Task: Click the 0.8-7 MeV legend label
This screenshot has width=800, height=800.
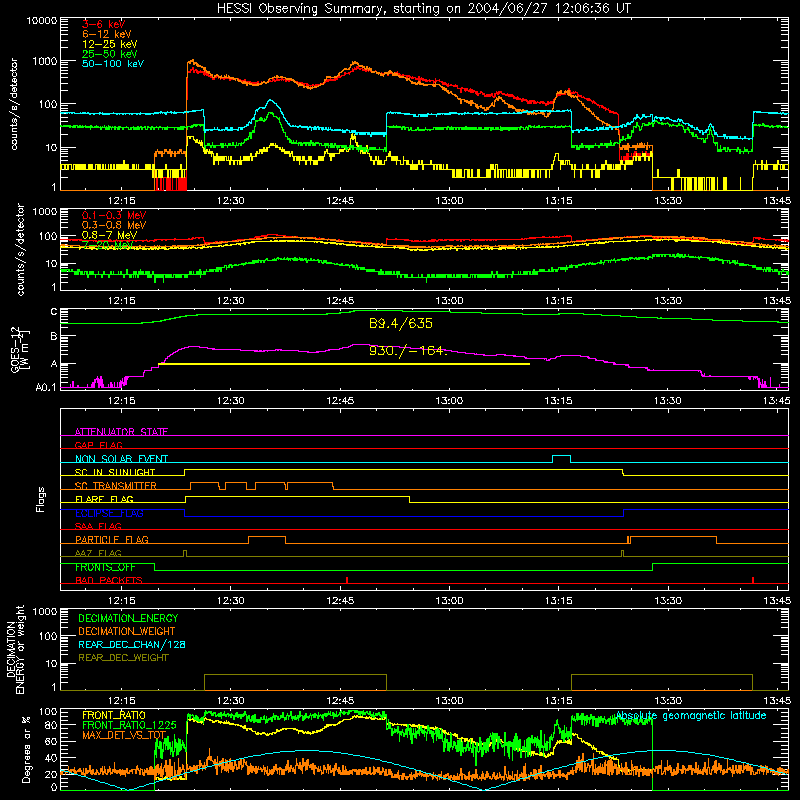Action: (x=109, y=235)
